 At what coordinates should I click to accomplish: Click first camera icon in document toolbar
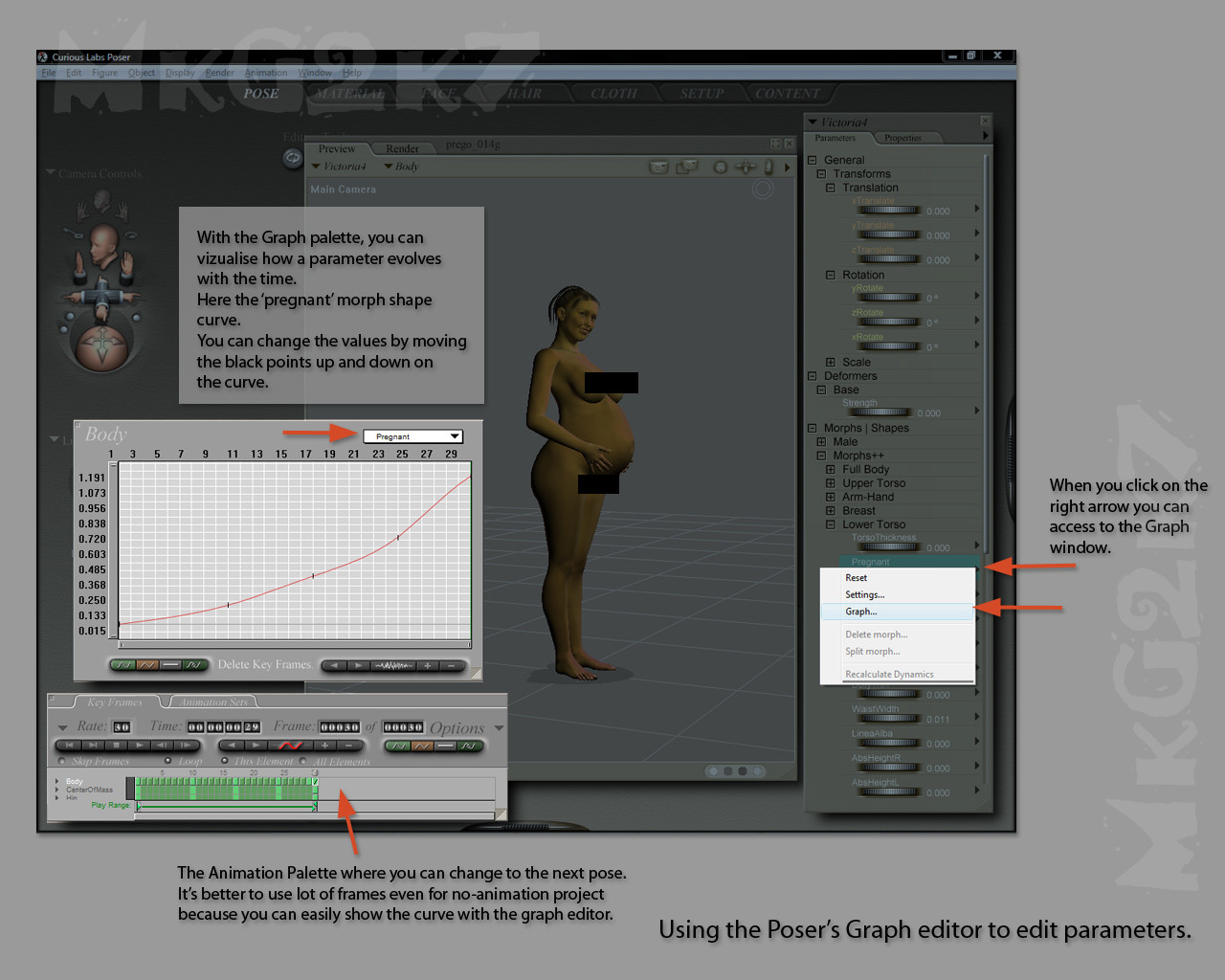(x=658, y=167)
